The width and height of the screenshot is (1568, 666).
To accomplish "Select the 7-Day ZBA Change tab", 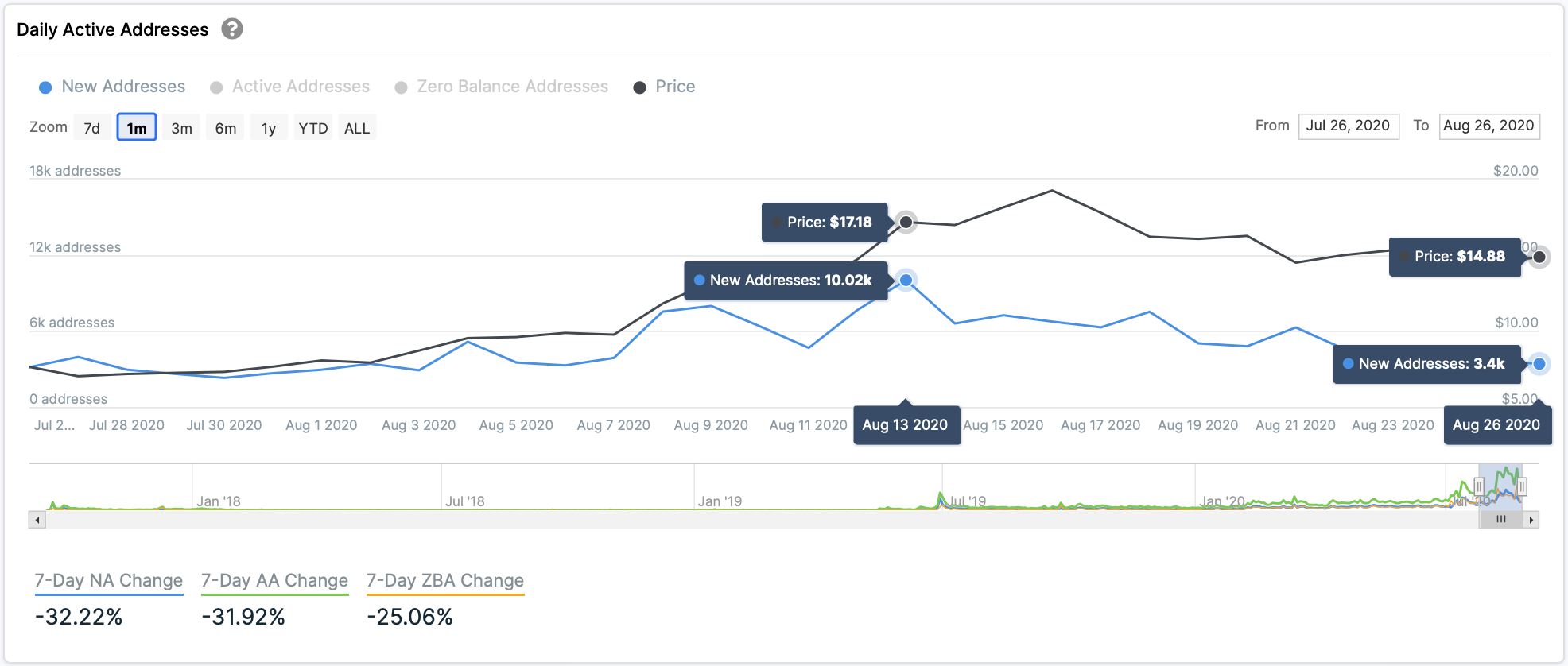I will coord(445,581).
